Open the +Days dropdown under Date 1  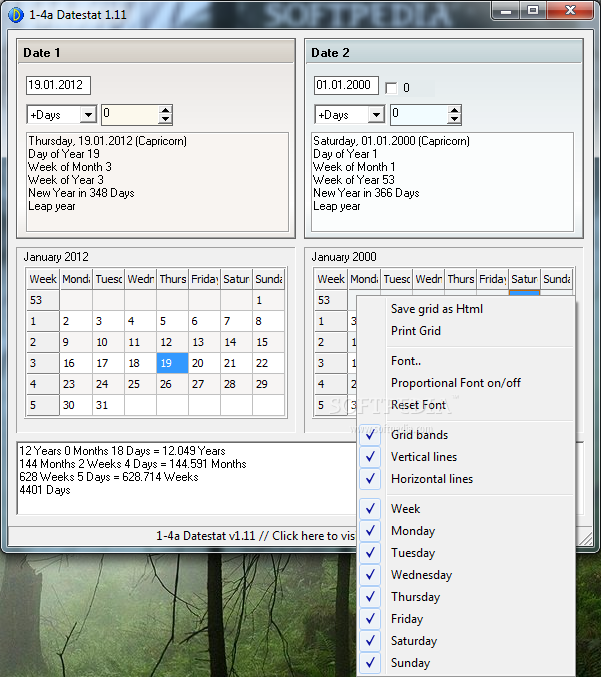click(x=88, y=115)
